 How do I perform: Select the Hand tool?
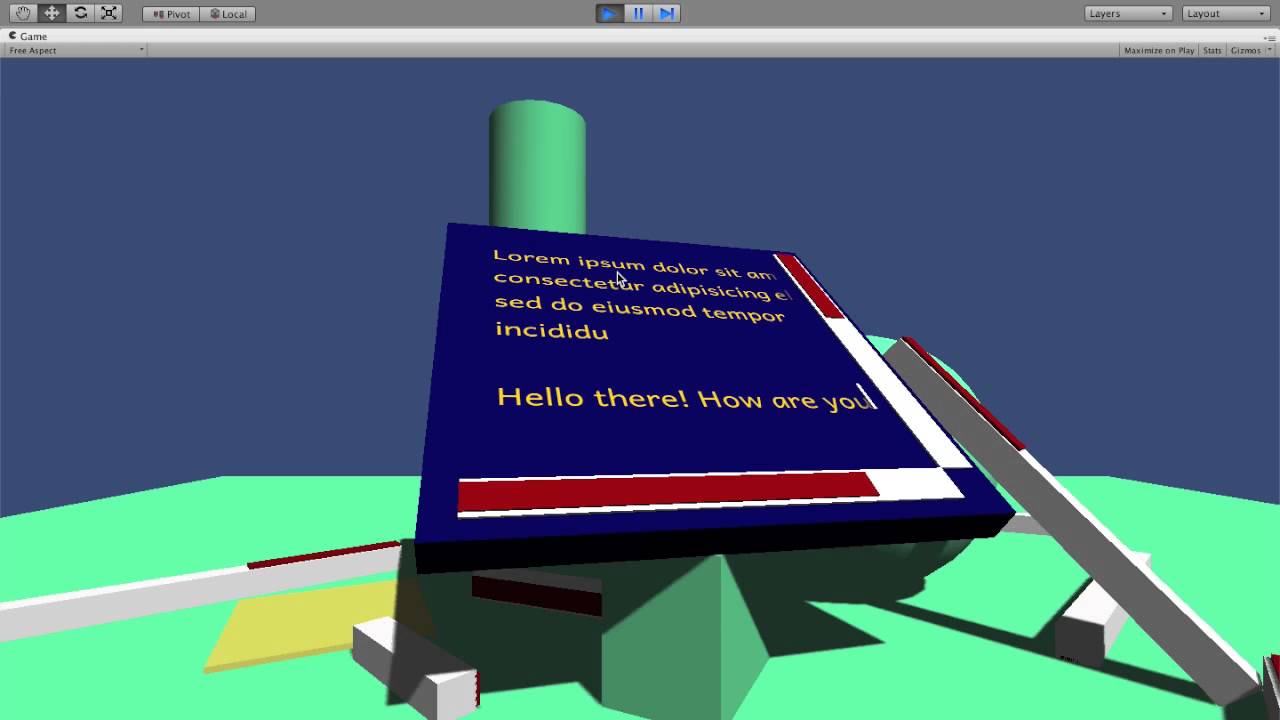click(x=23, y=13)
